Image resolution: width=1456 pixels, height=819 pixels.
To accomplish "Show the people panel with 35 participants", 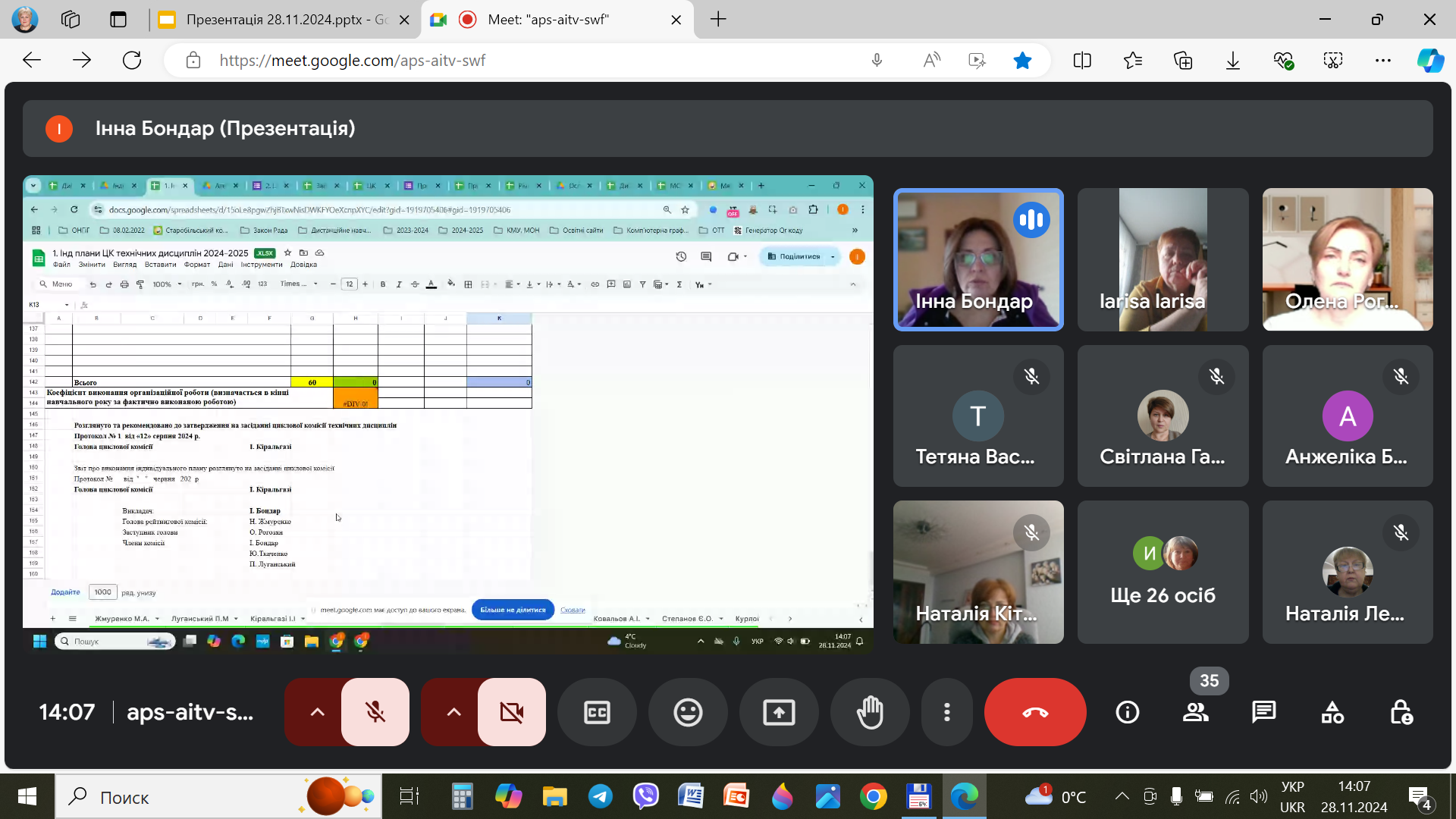I will 1196,712.
